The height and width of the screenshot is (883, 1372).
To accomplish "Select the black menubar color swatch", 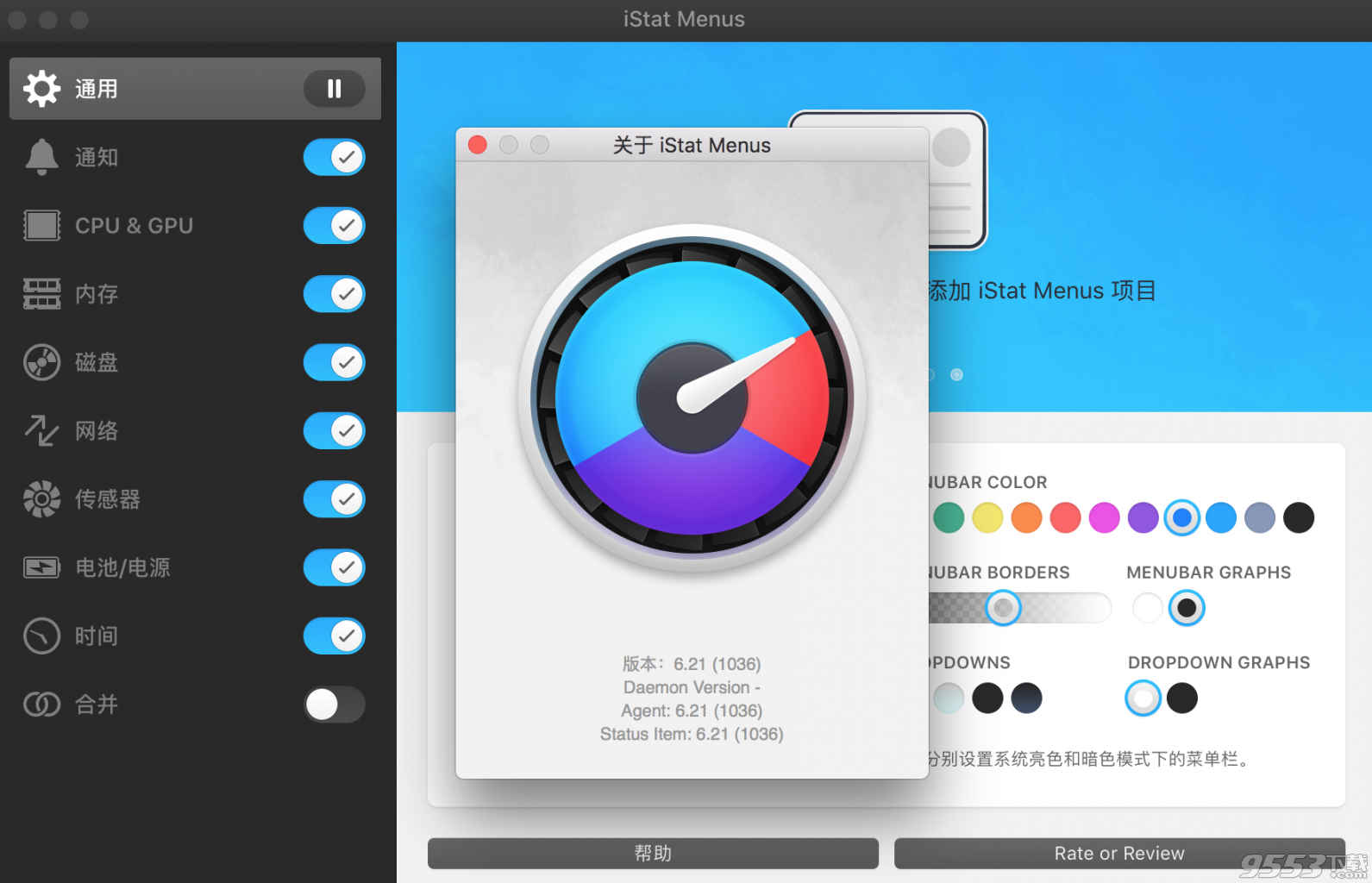I will (x=1299, y=517).
